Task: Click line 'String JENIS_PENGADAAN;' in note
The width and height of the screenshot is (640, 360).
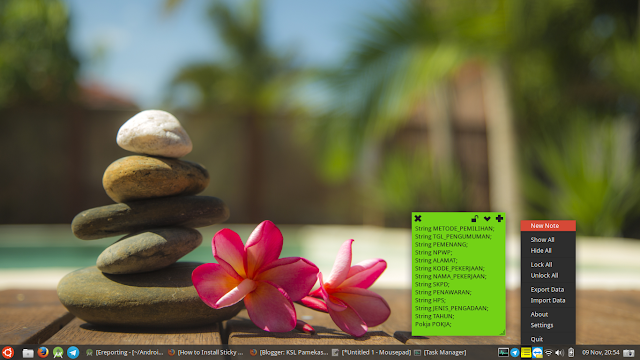Action: 451,308
